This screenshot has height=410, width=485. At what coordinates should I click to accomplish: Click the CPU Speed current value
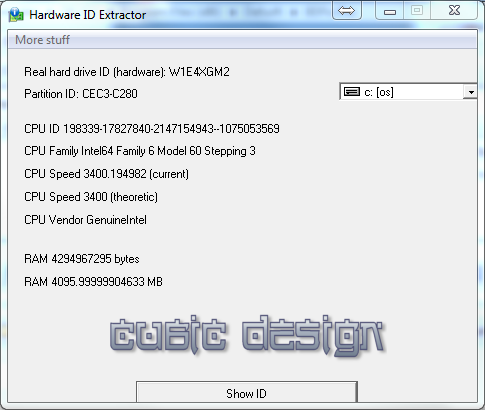106,174
